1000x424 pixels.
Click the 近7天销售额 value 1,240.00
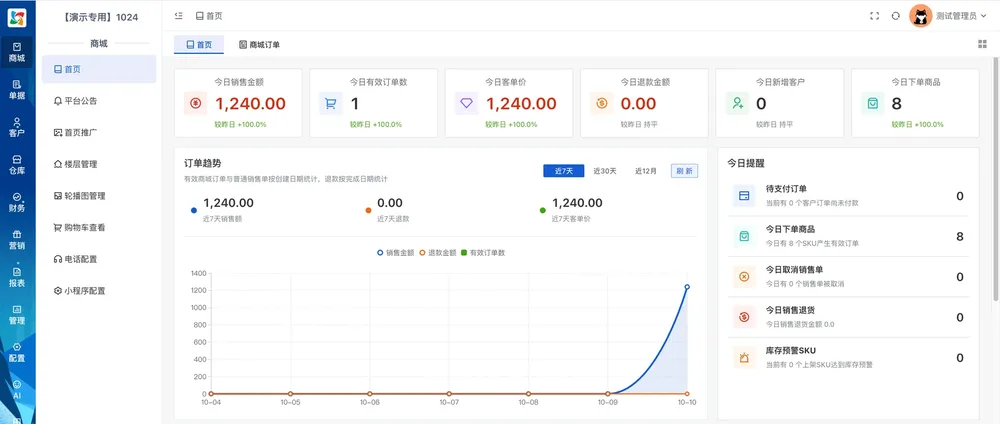(x=228, y=203)
